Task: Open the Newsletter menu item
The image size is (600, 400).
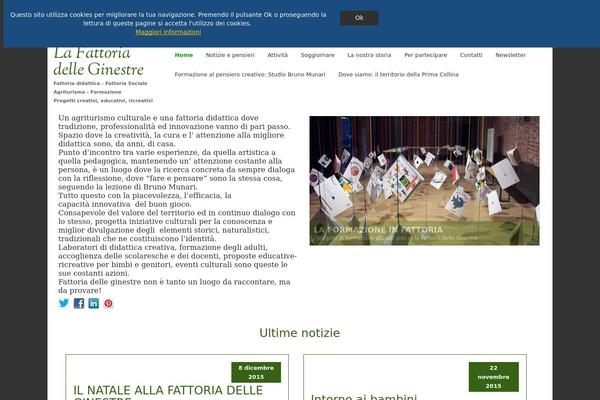Action: pyautogui.click(x=510, y=55)
